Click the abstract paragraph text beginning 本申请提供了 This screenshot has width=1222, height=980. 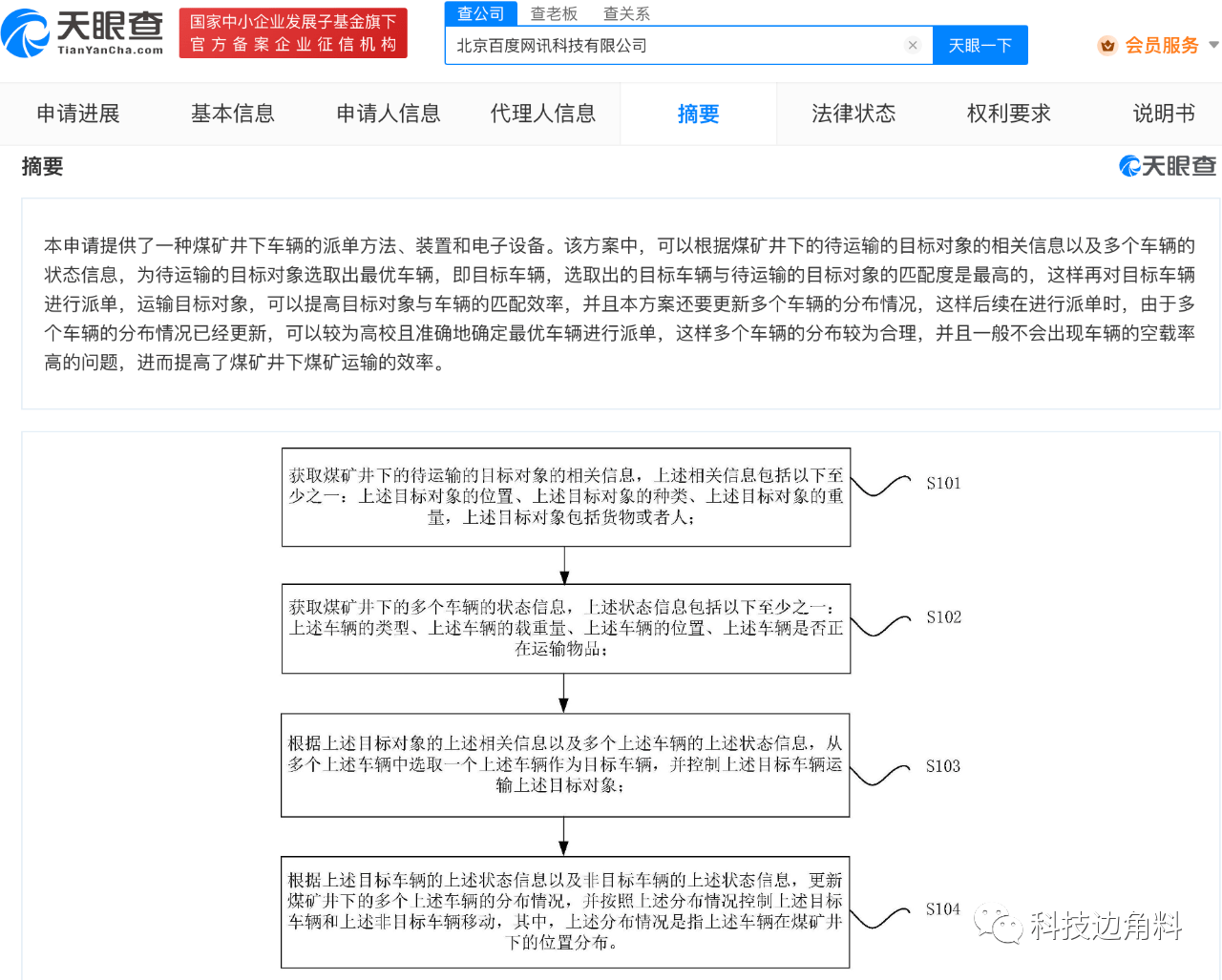click(620, 304)
